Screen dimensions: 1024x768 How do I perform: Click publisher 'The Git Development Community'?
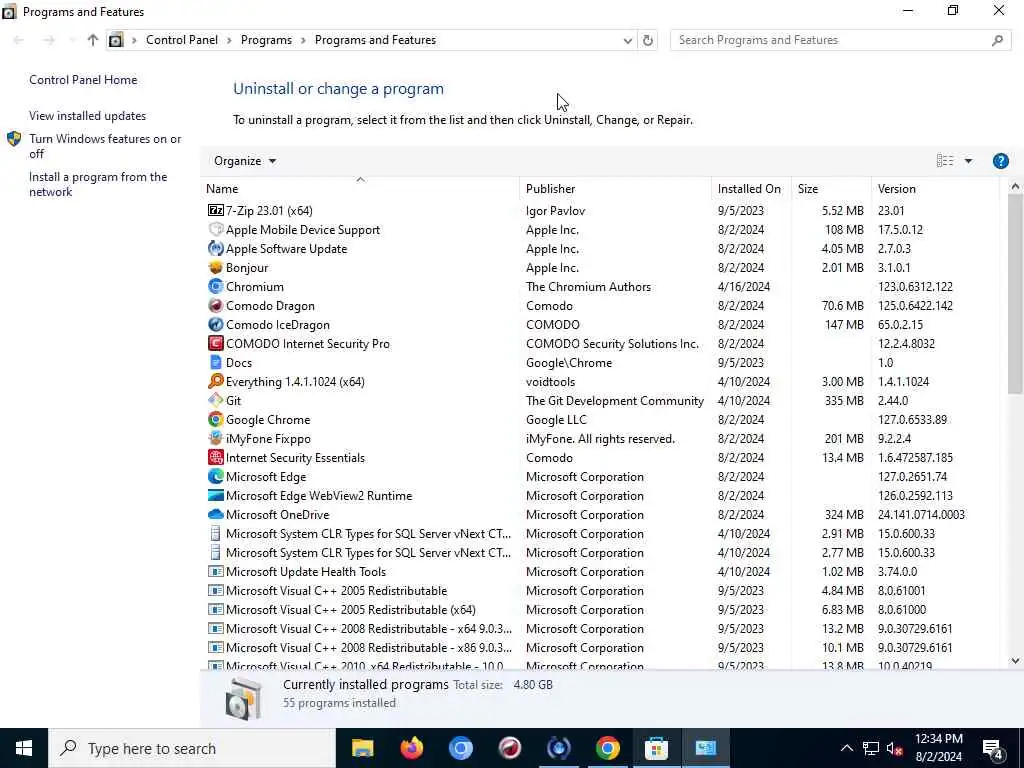tap(615, 400)
